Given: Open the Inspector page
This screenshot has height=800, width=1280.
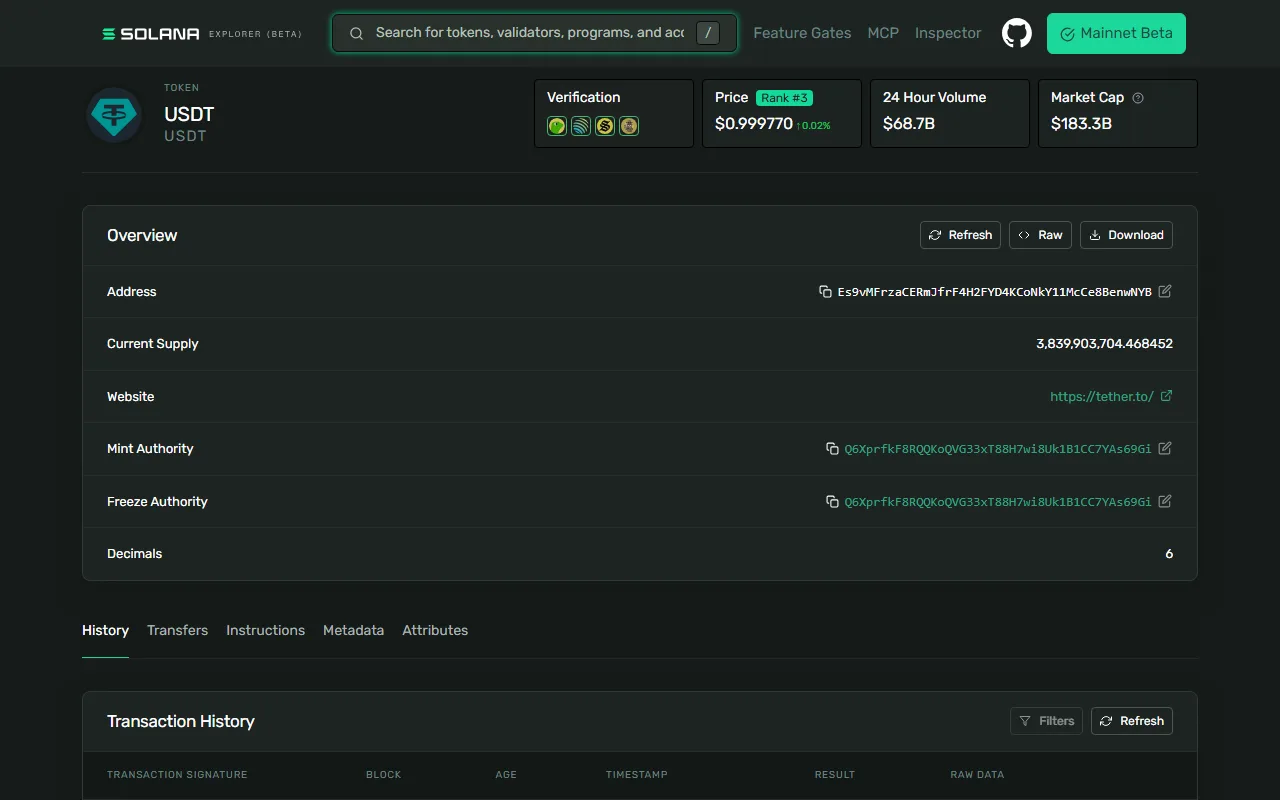Looking at the screenshot, I should pyautogui.click(x=948, y=33).
